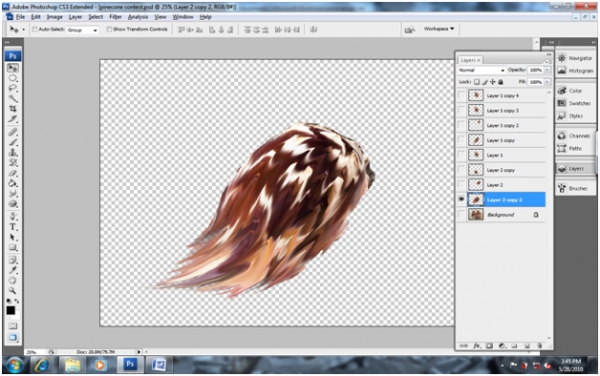Select the Paint Bucket tool

[13, 184]
